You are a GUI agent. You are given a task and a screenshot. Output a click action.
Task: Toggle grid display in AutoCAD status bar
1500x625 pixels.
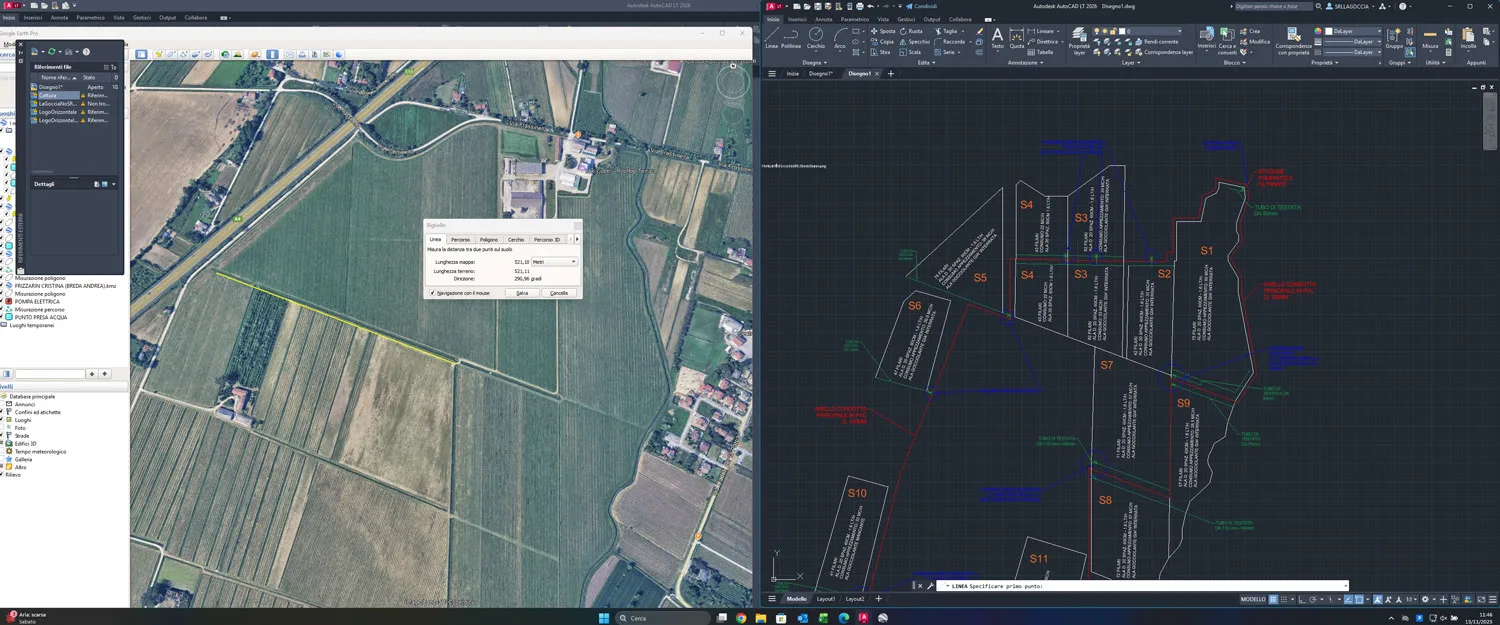(x=1273, y=599)
